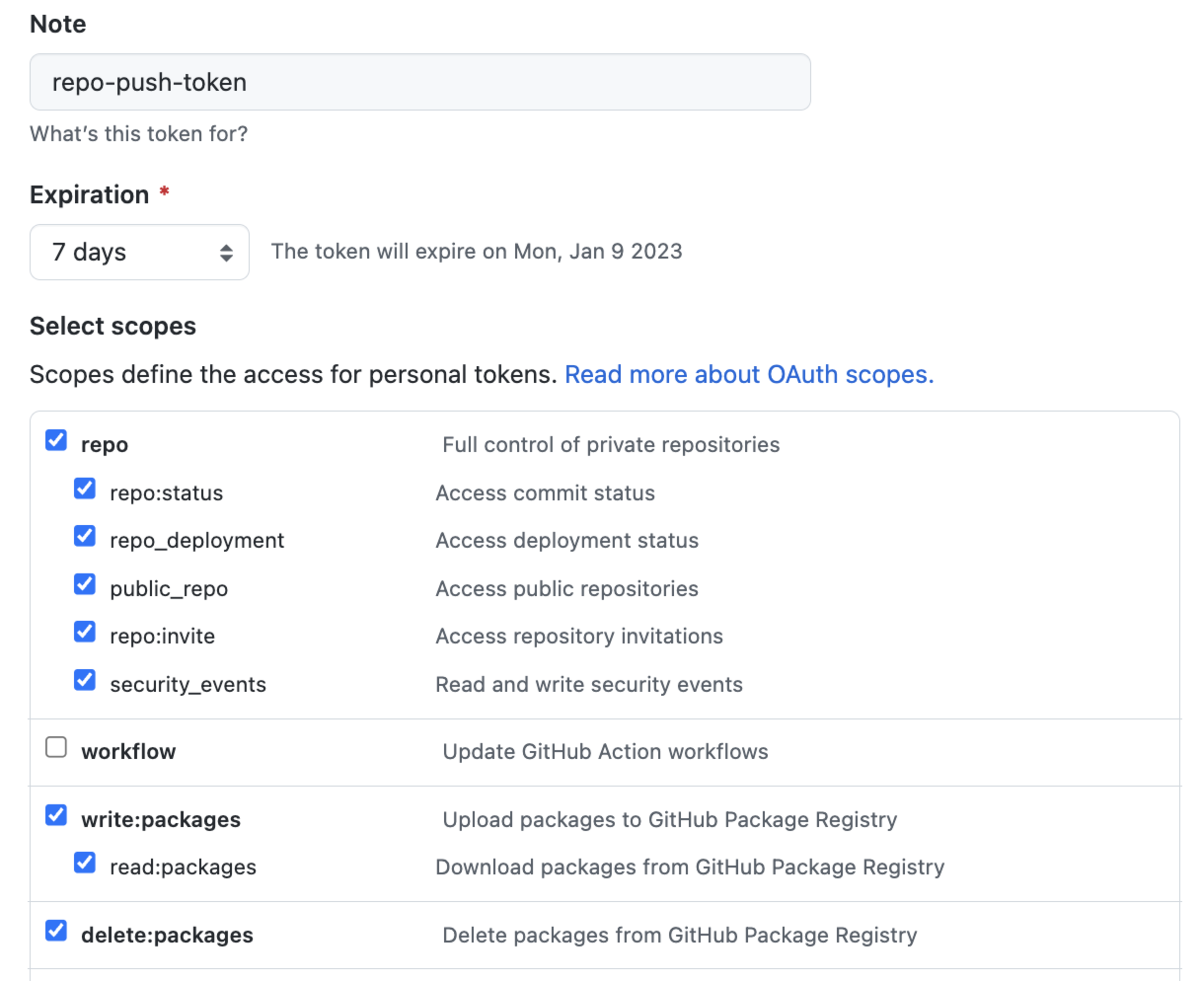Screen dimensions: 1200x981
Task: Uncheck the repo scope checkbox
Action: click(57, 441)
